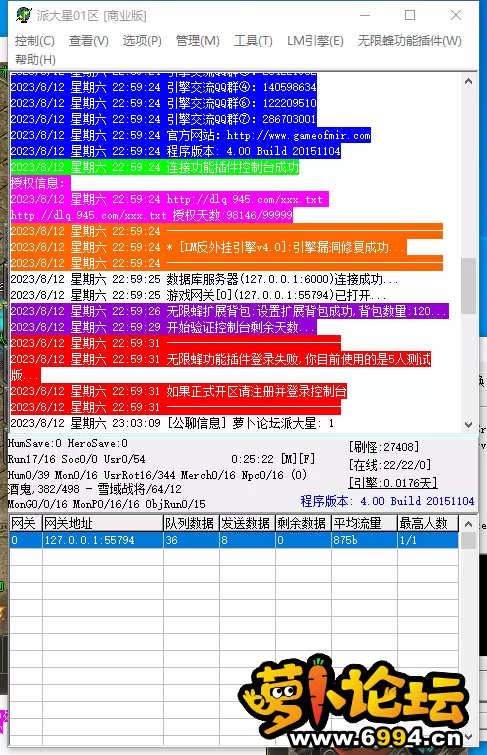Open the 选项(P) menu
Image resolution: width=487 pixels, height=755 pixels.
142,40
